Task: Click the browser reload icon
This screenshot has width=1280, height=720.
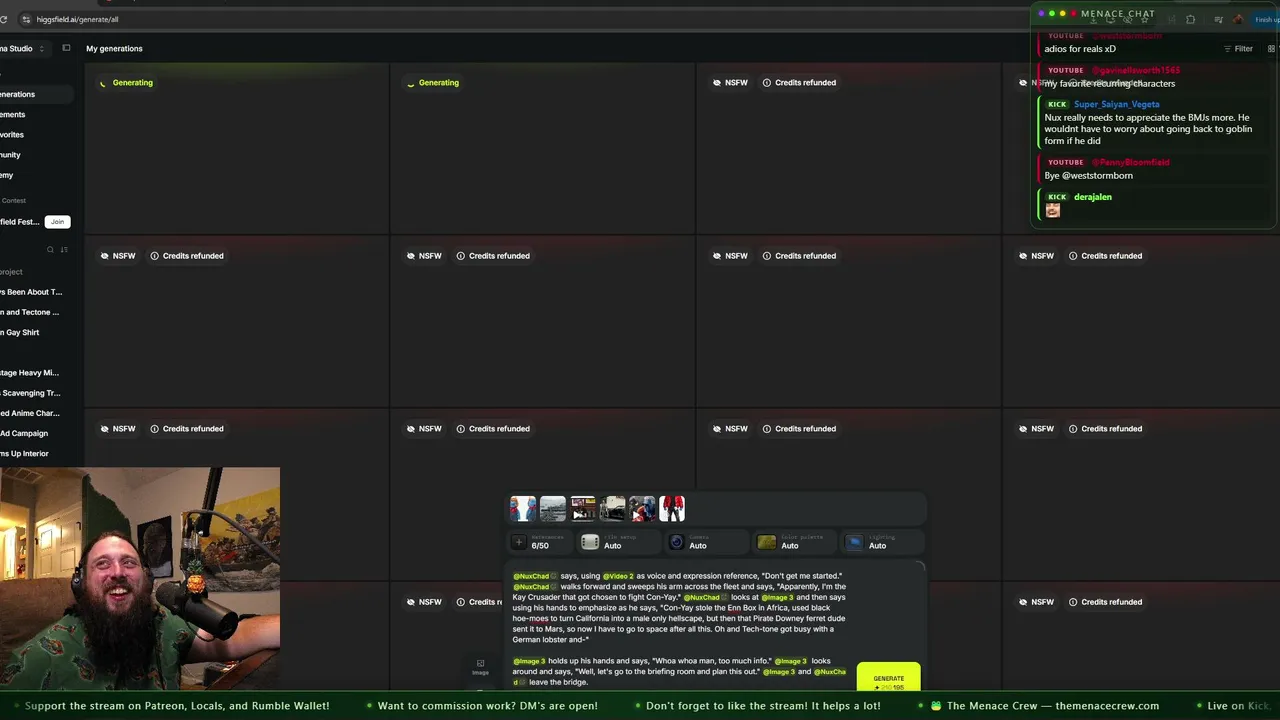Action: click(4, 19)
